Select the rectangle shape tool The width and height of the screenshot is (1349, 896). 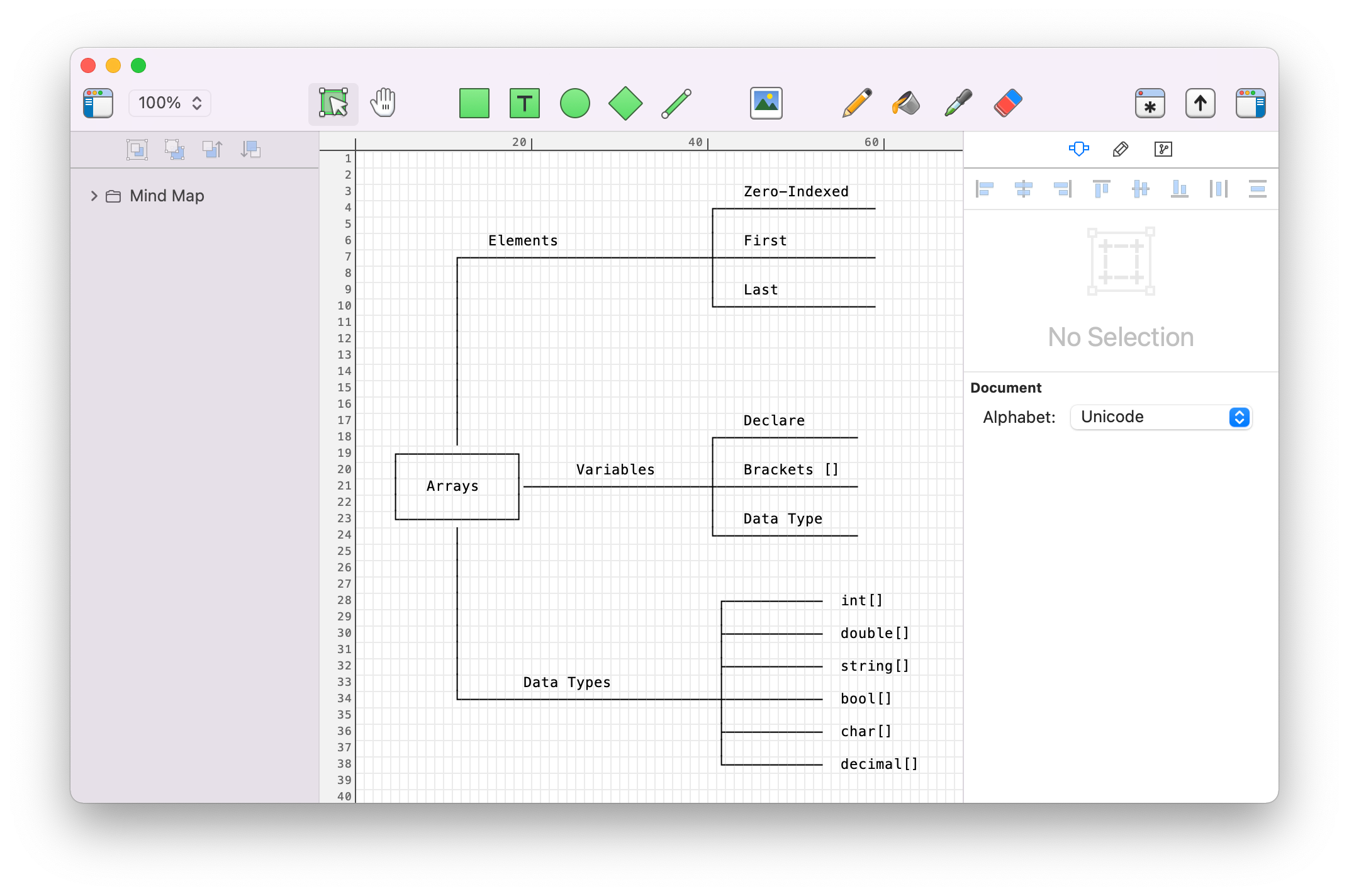click(x=474, y=103)
